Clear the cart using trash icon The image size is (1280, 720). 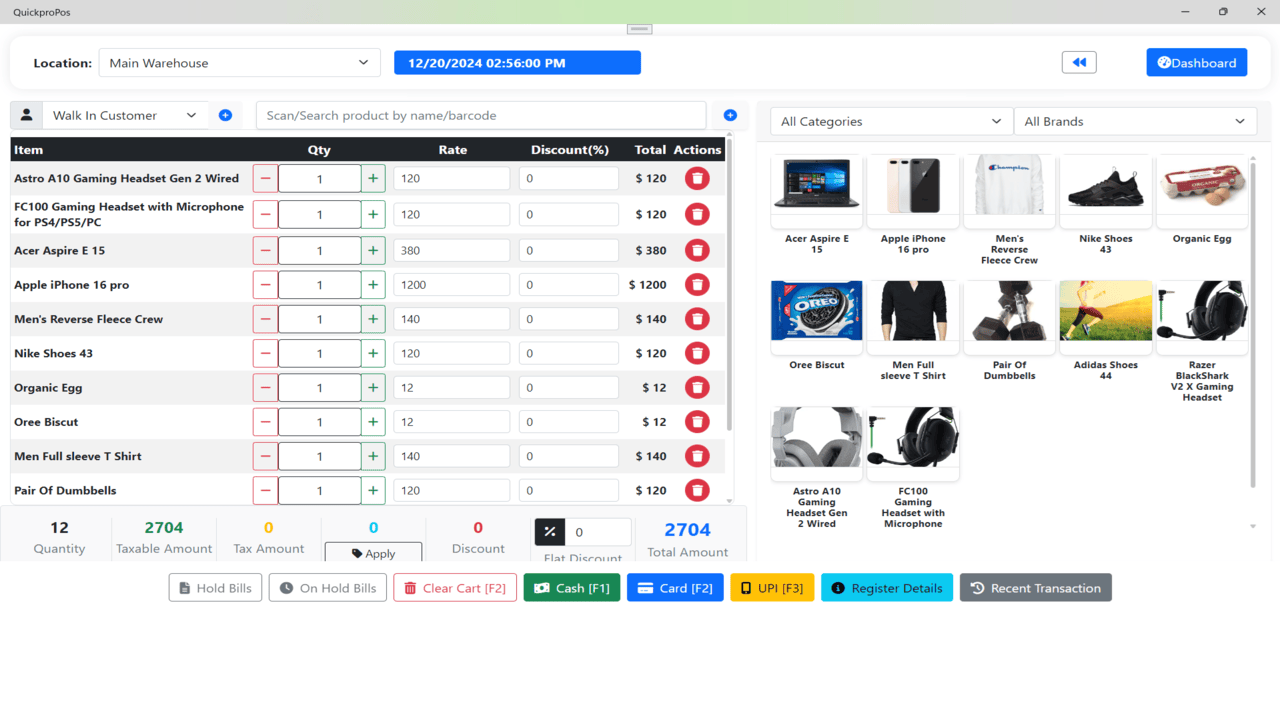pos(455,587)
